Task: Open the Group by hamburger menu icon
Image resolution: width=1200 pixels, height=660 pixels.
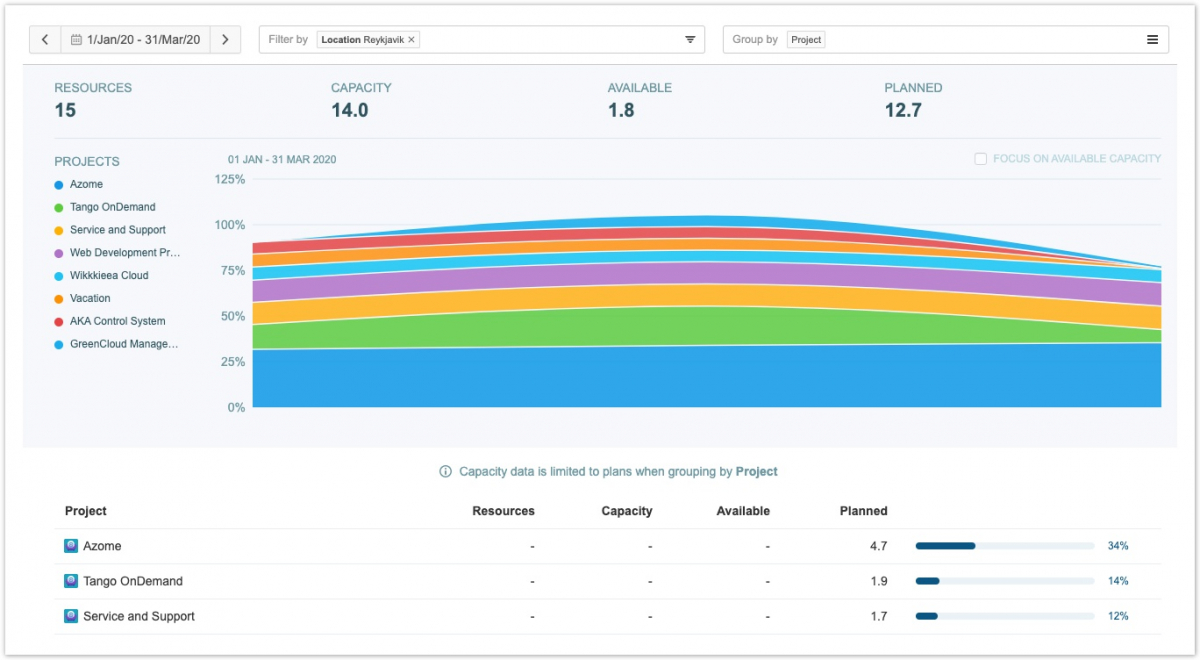Action: point(1152,40)
